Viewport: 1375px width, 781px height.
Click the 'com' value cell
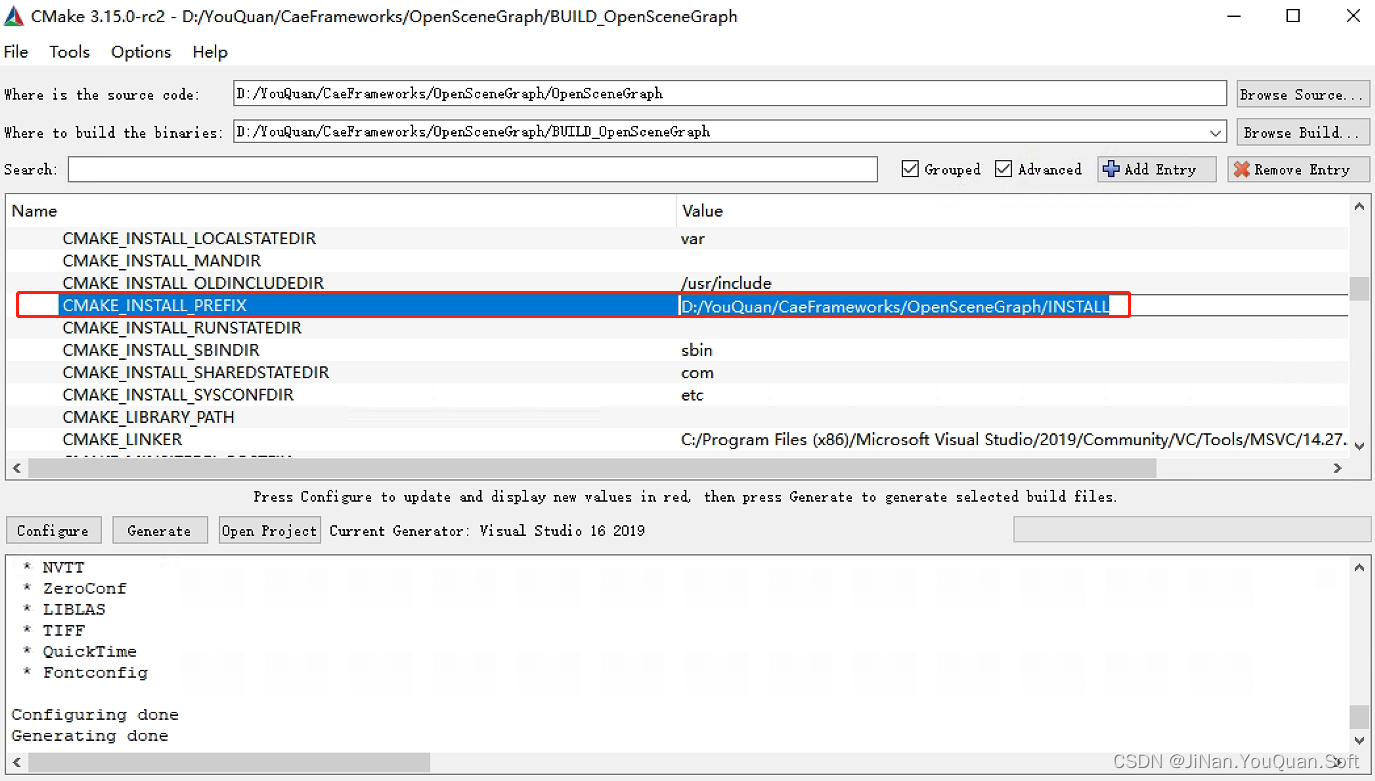pyautogui.click(x=697, y=372)
